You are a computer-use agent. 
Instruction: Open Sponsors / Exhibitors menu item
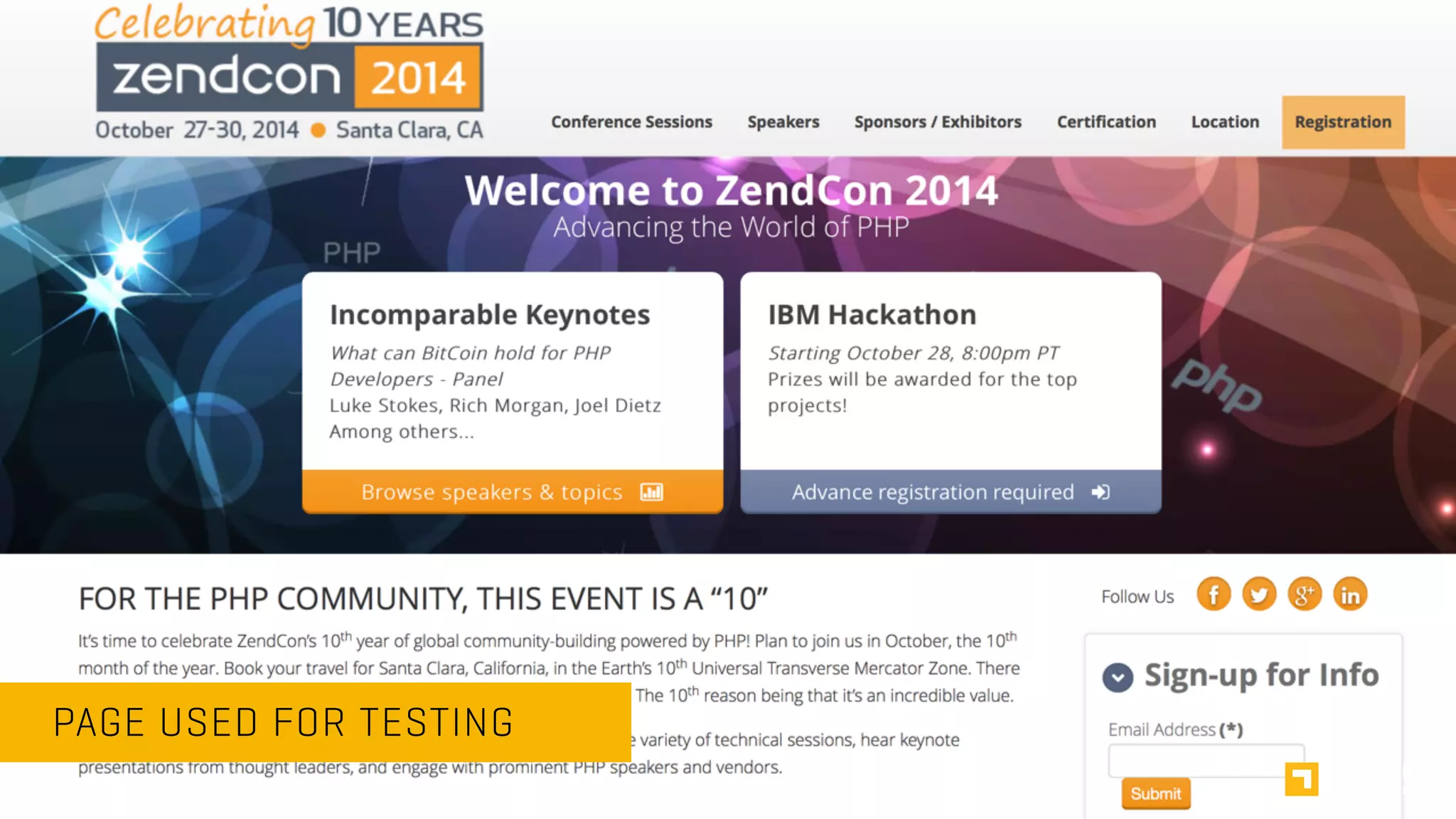pos(938,122)
